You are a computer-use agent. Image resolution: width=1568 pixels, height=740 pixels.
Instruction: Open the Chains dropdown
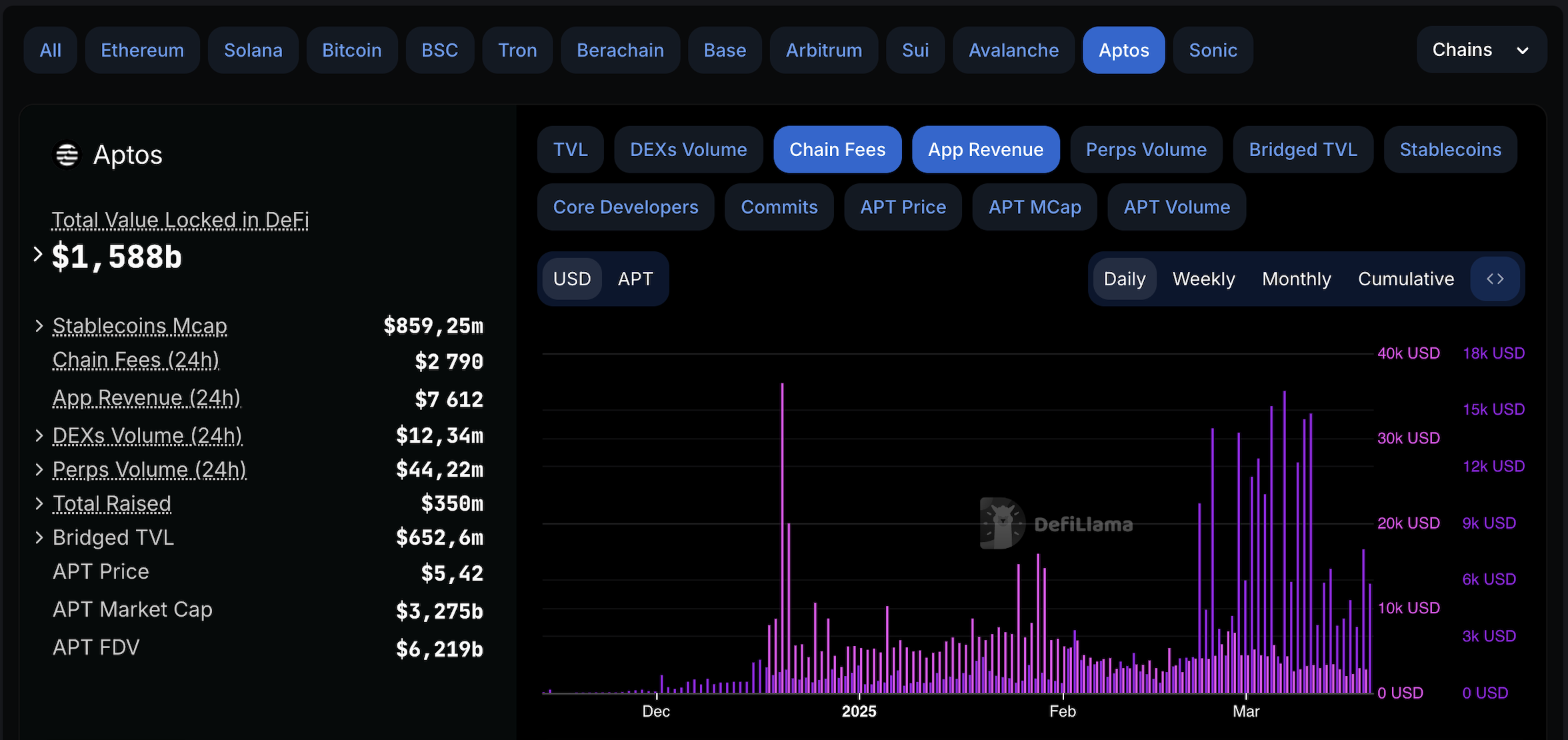(1481, 50)
